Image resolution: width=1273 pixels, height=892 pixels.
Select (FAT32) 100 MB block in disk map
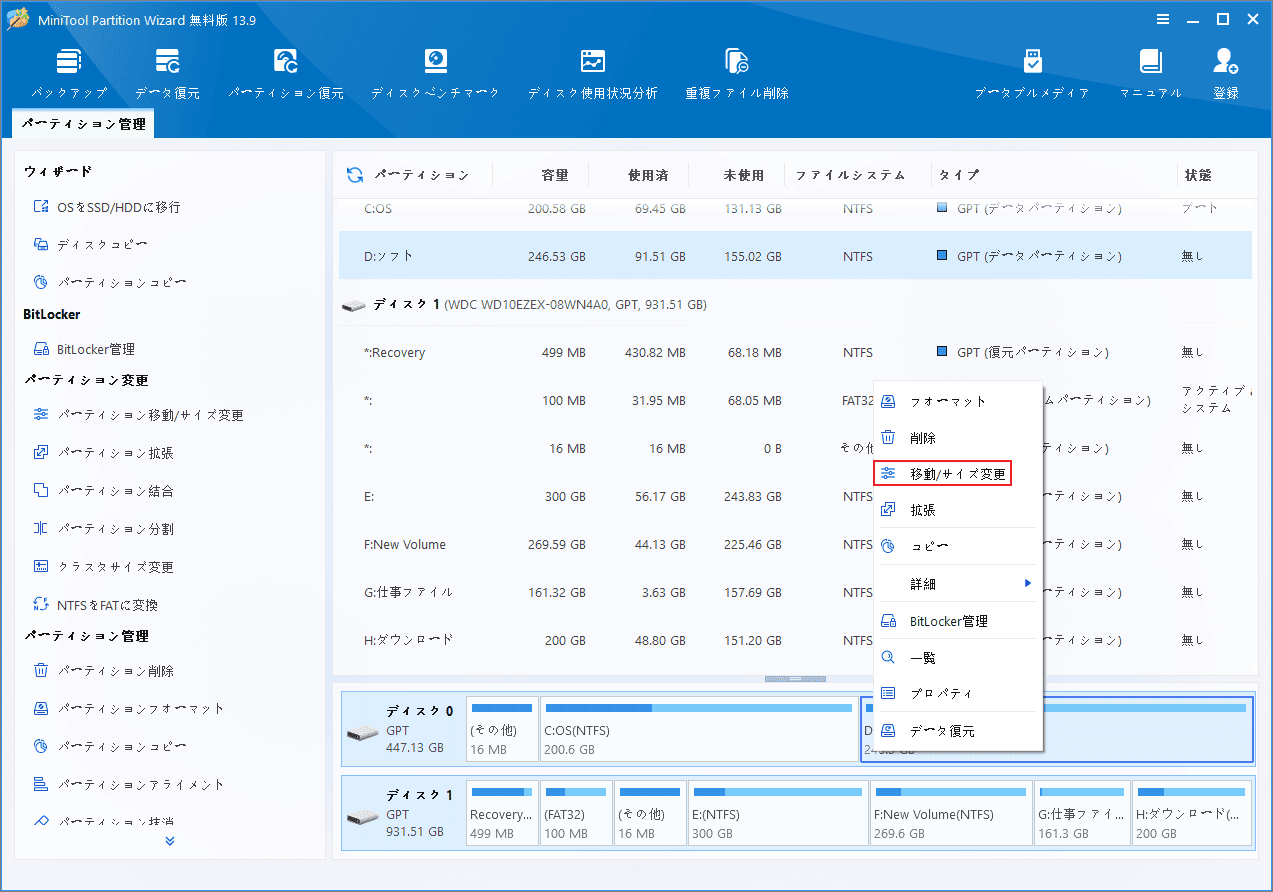click(576, 814)
